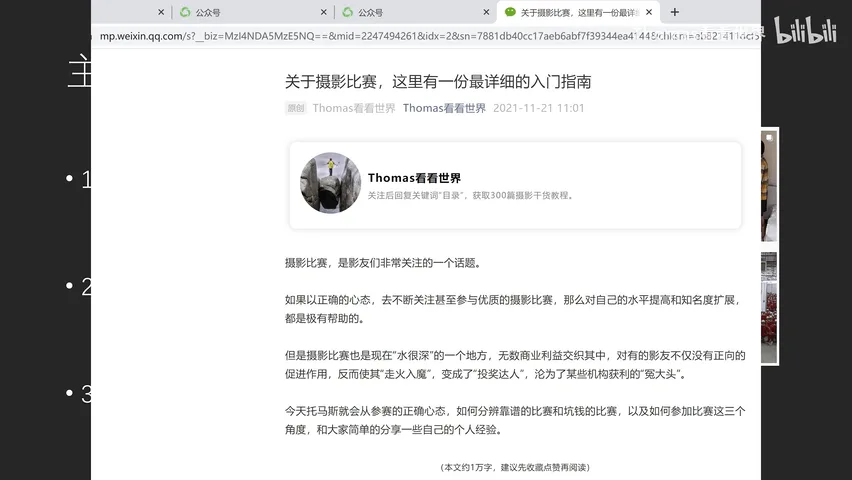This screenshot has width=852, height=480.
Task: Close the active article tab
Action: (649, 12)
